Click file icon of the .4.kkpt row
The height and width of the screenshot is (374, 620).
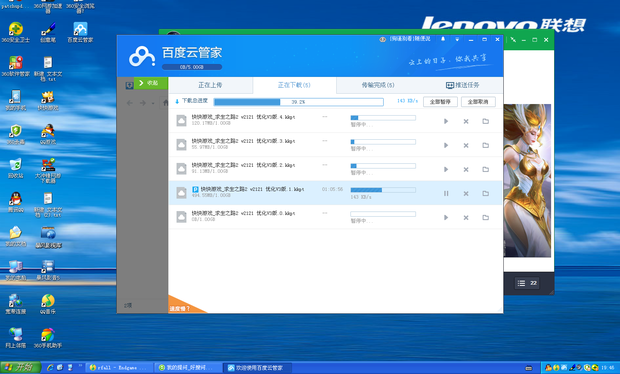(x=181, y=120)
